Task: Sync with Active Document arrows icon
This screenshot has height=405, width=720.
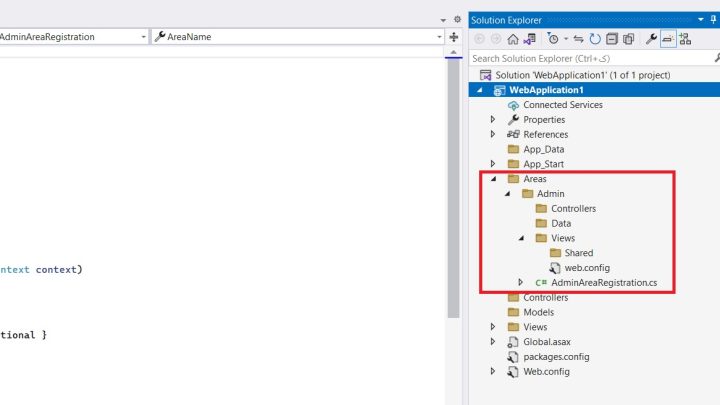Action: 579,39
